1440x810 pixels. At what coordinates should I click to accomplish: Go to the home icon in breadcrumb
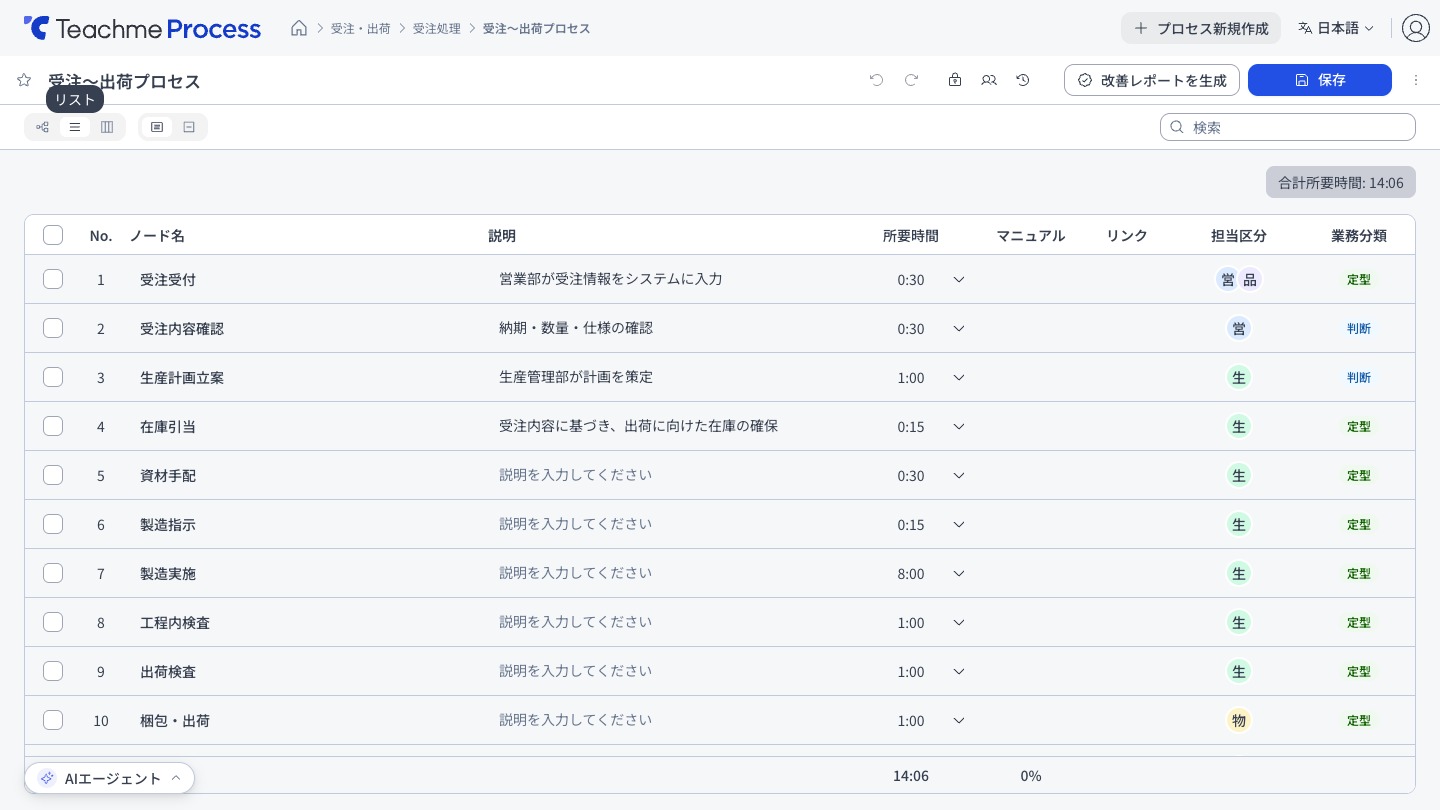click(x=299, y=28)
